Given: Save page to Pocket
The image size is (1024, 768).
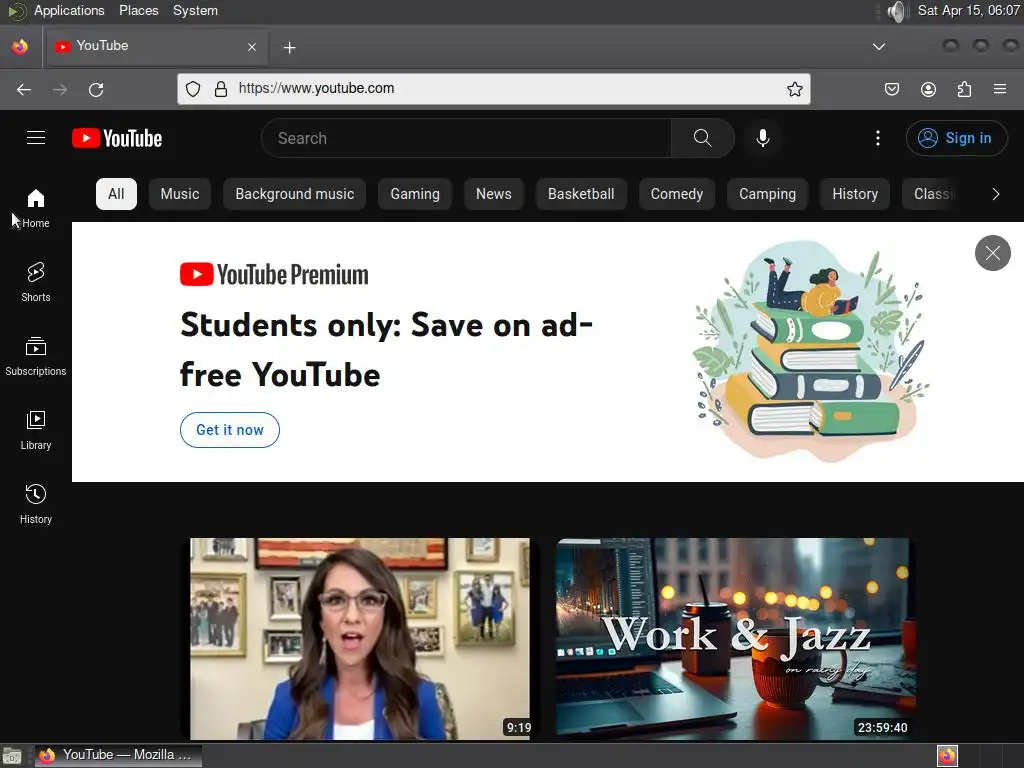Looking at the screenshot, I should pos(891,89).
